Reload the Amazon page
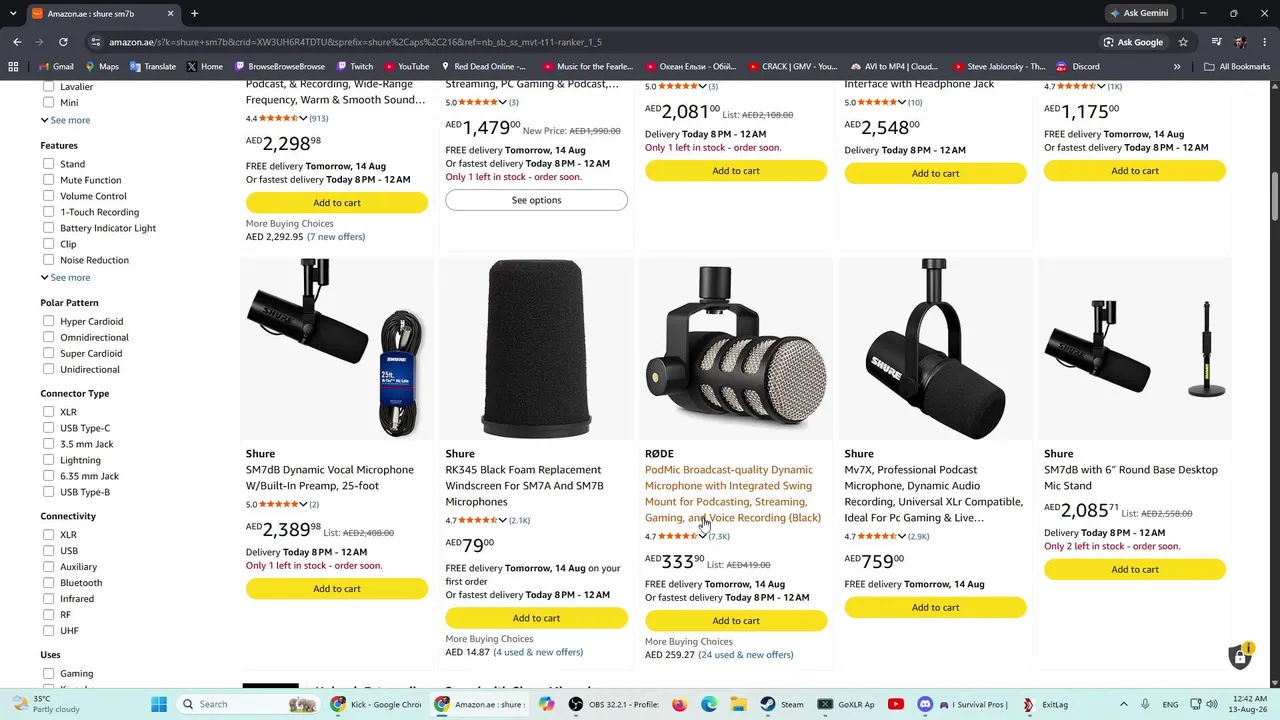Viewport: 1280px width, 720px height. 63,42
